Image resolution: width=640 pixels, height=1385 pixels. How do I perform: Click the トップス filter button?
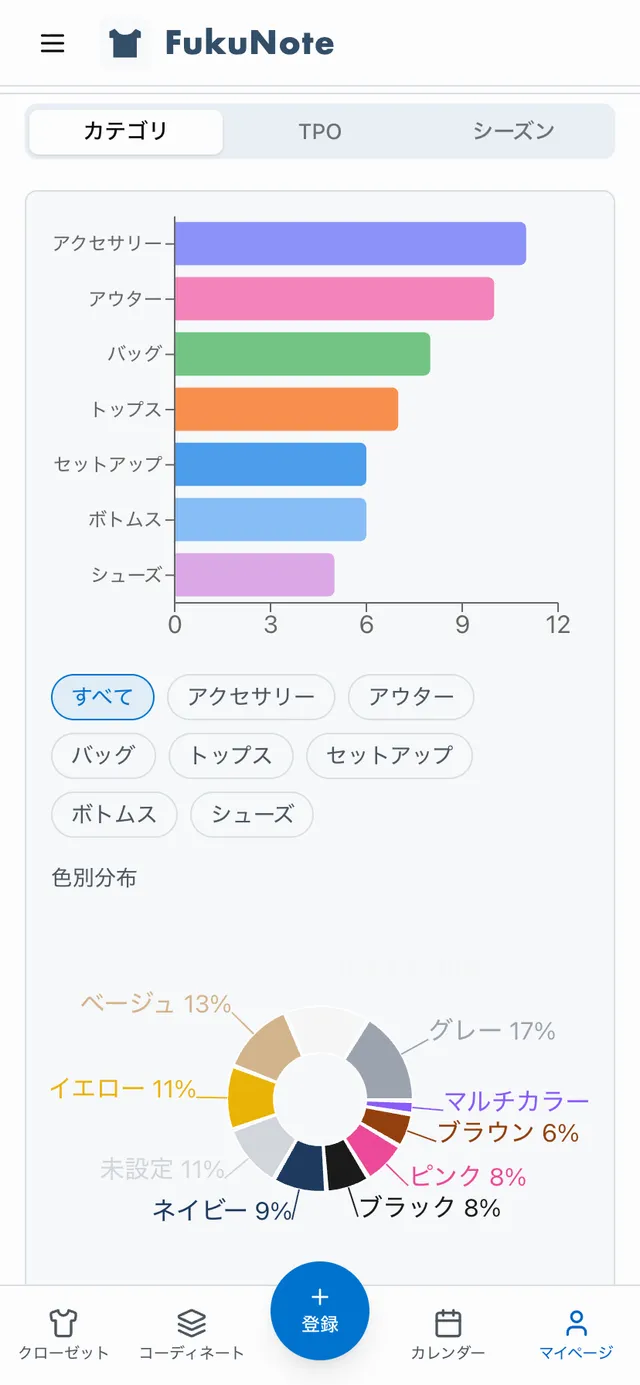point(231,756)
